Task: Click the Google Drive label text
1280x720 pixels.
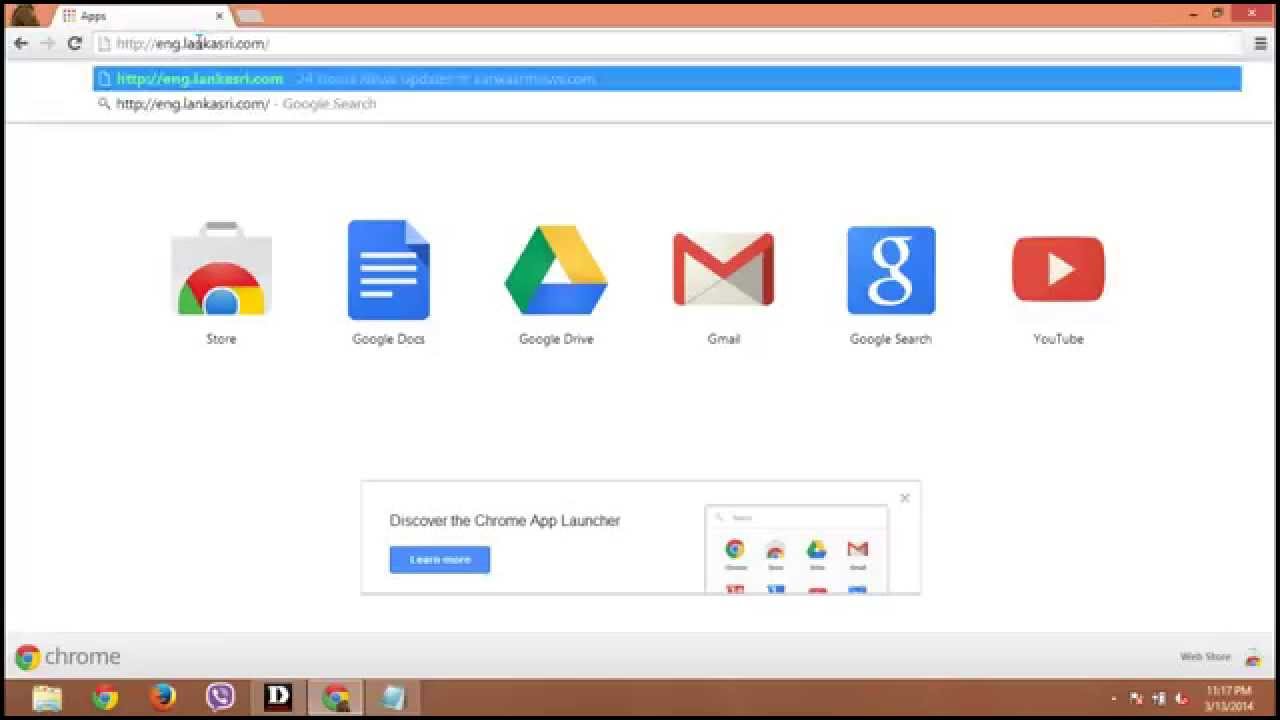Action: coord(556,339)
